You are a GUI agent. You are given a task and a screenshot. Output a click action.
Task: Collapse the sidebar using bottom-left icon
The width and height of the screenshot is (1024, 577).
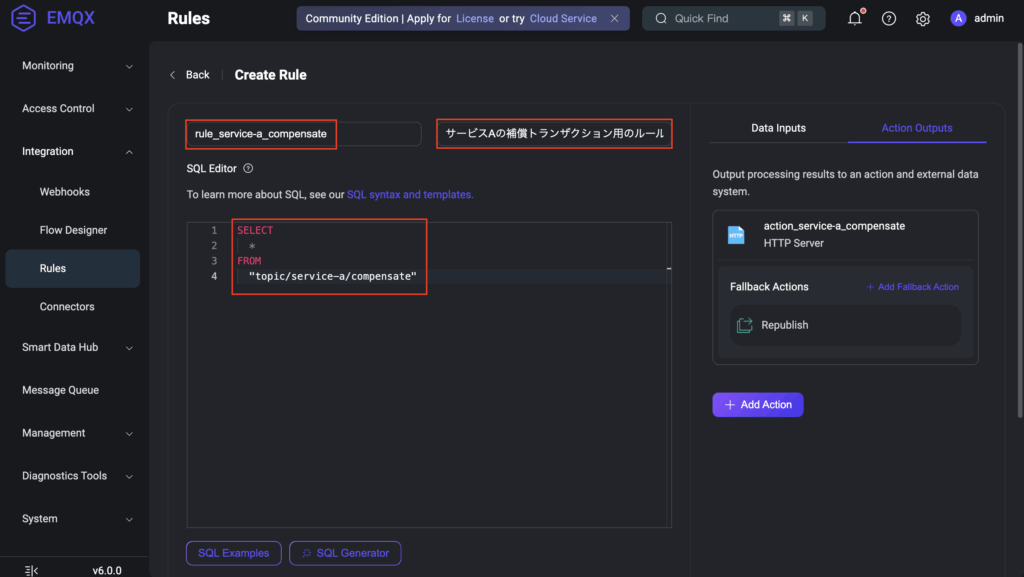31,570
